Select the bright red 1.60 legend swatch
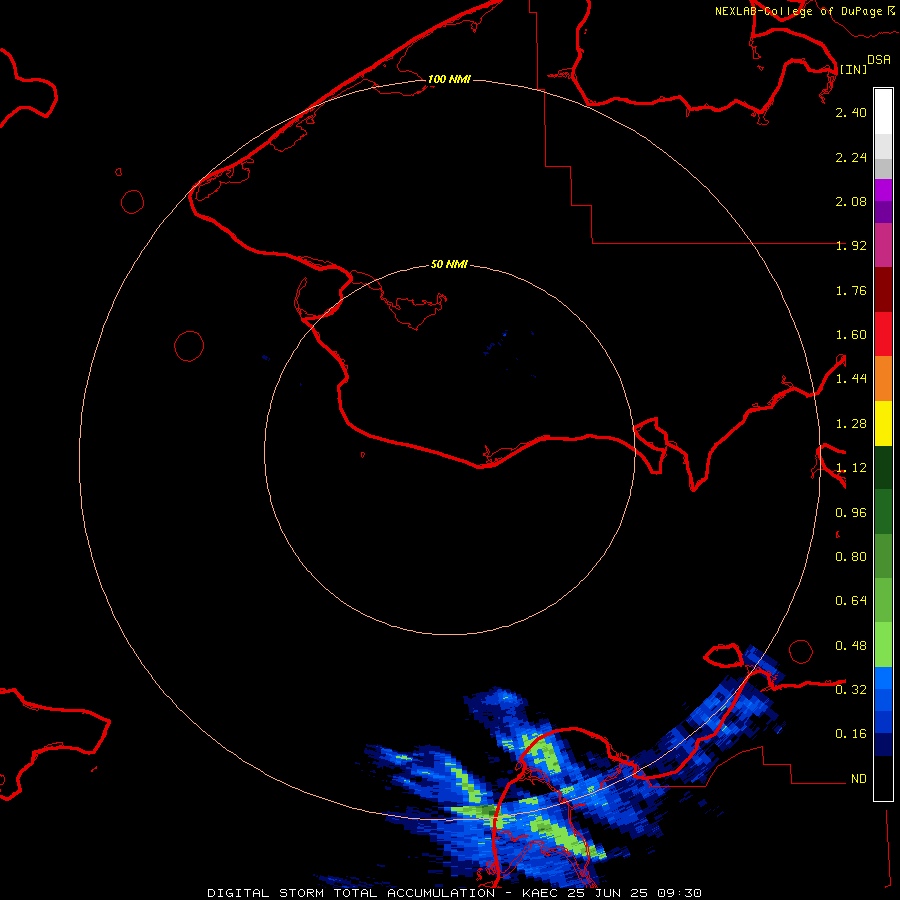The image size is (900, 900). click(883, 334)
